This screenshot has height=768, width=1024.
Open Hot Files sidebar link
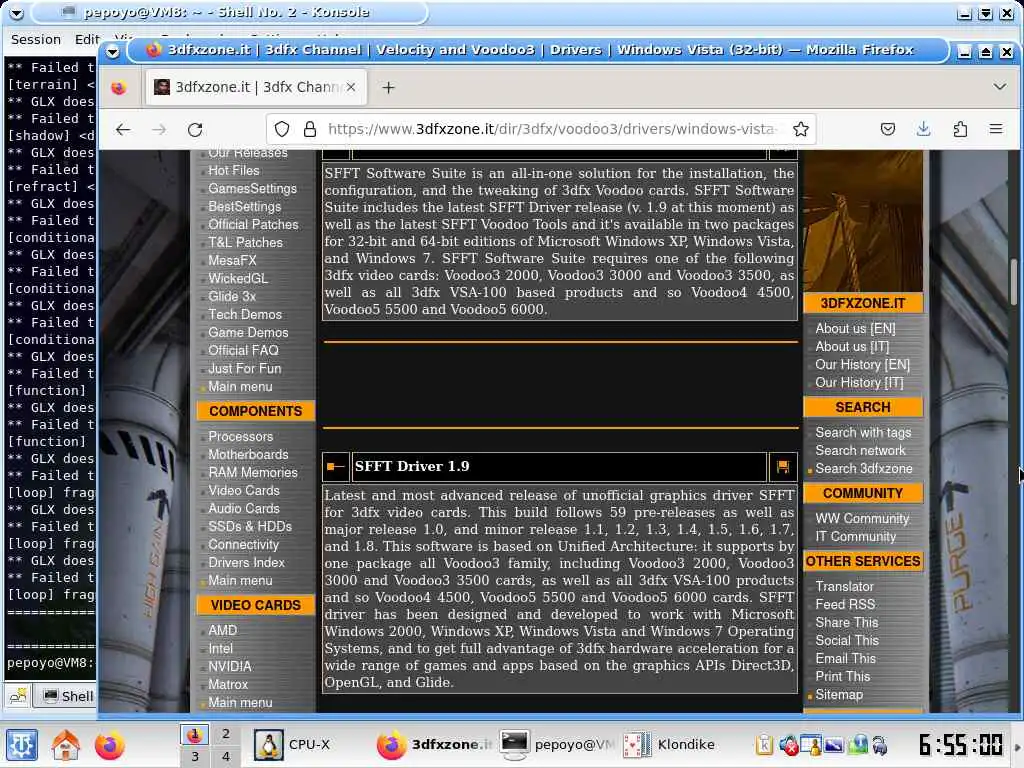tap(234, 170)
